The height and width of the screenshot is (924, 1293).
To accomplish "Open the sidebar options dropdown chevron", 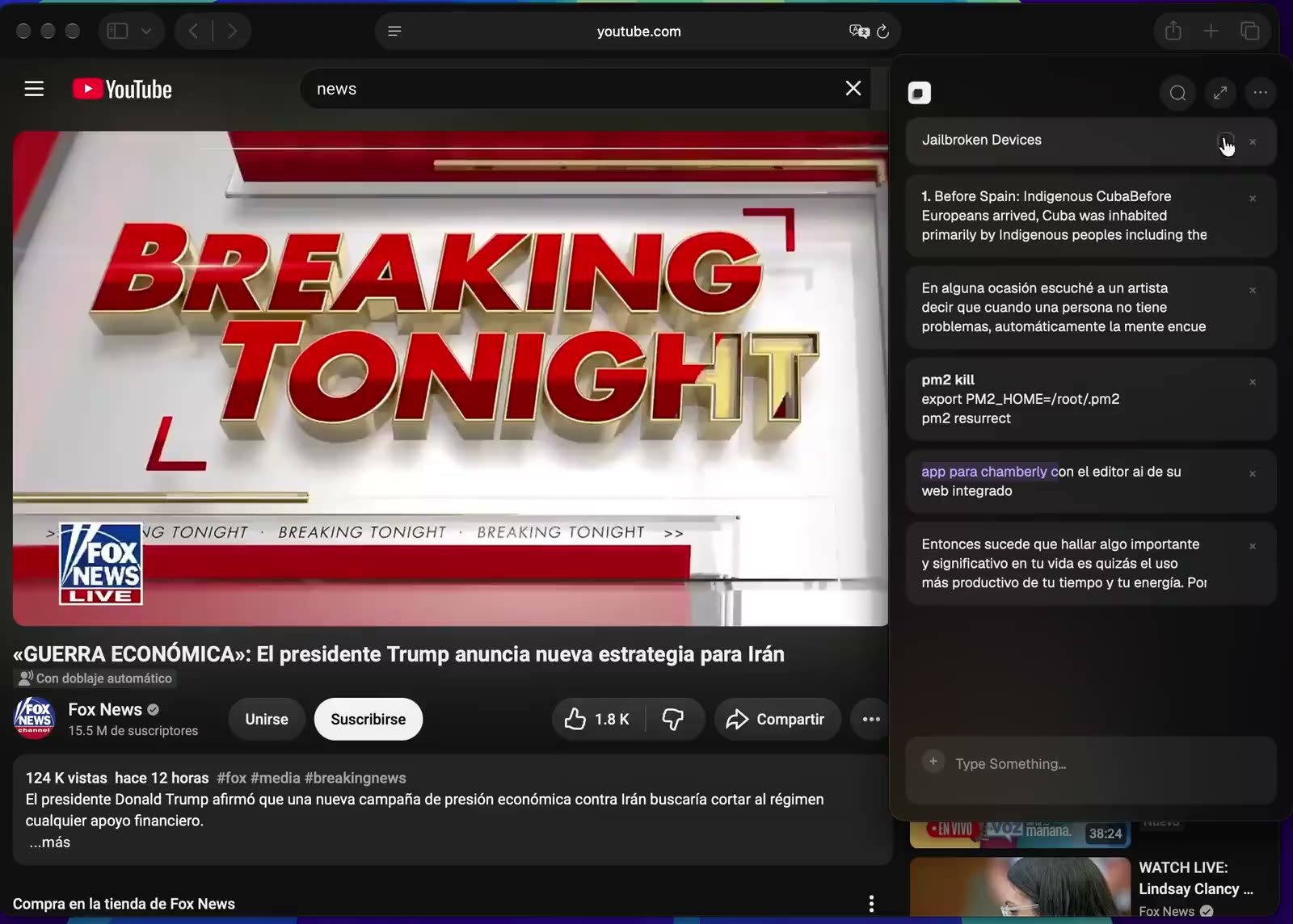I will coord(146,31).
